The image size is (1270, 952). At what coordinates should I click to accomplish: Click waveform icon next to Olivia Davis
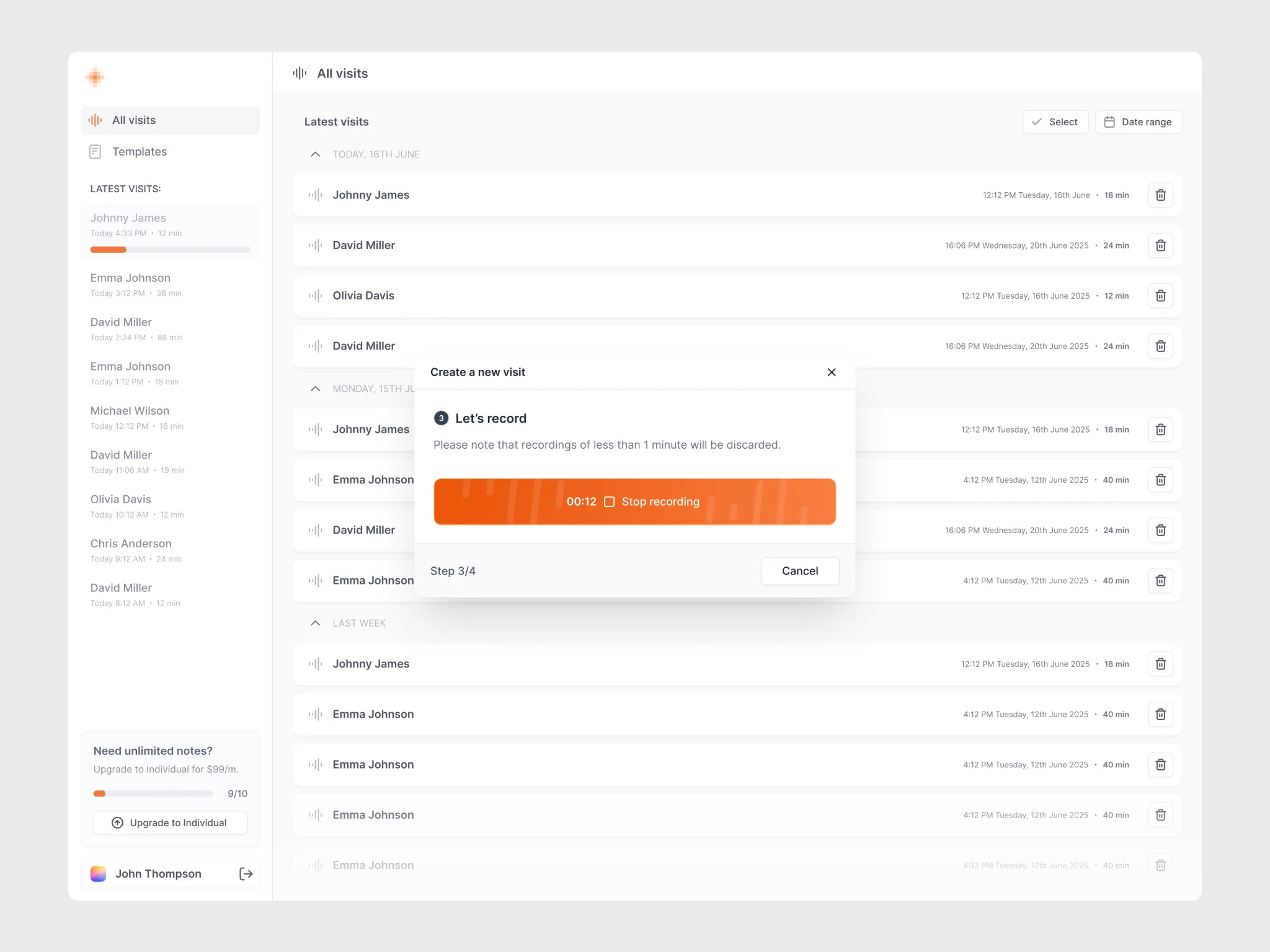click(x=316, y=296)
